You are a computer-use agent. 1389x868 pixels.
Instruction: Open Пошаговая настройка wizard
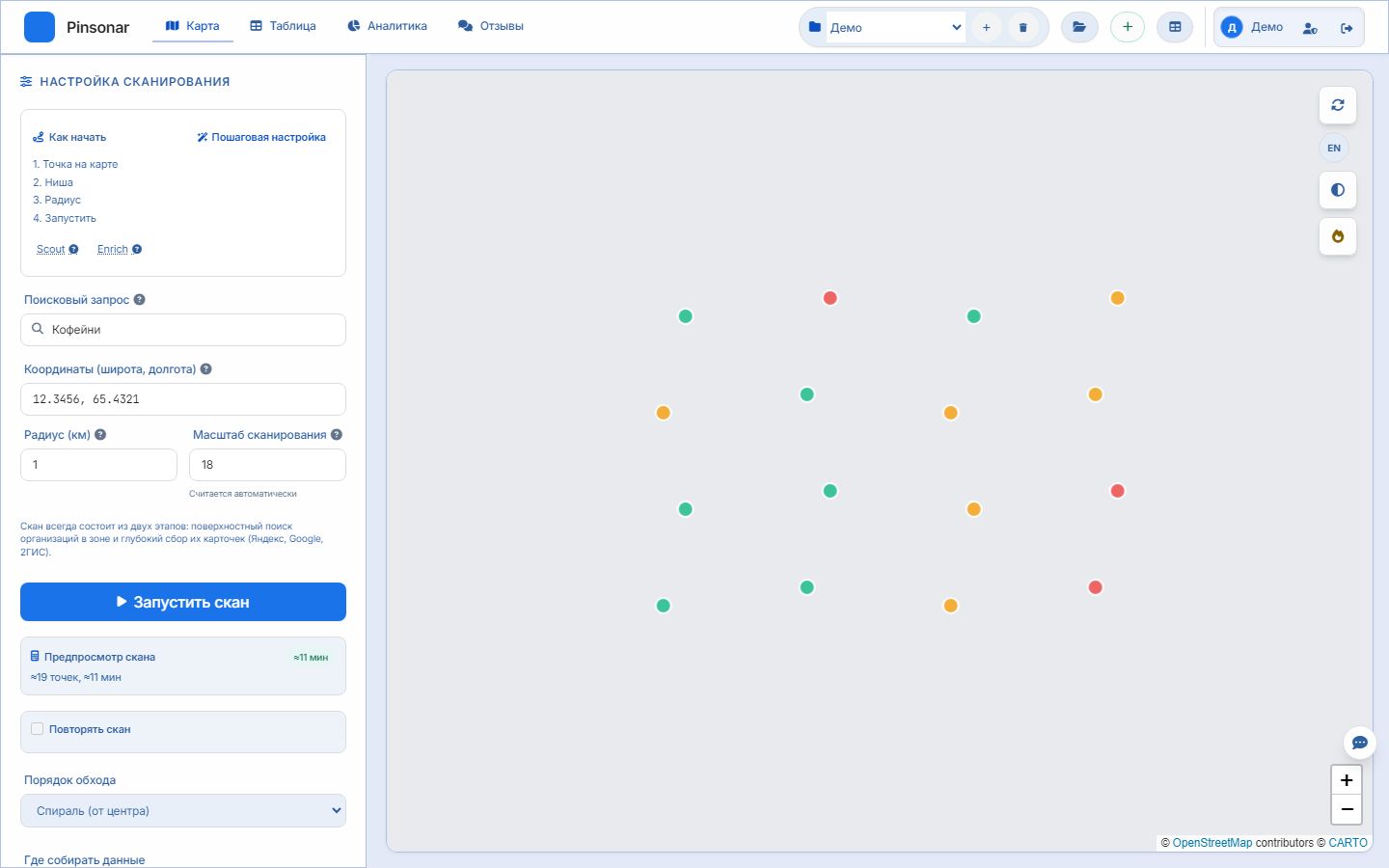pyautogui.click(x=261, y=137)
